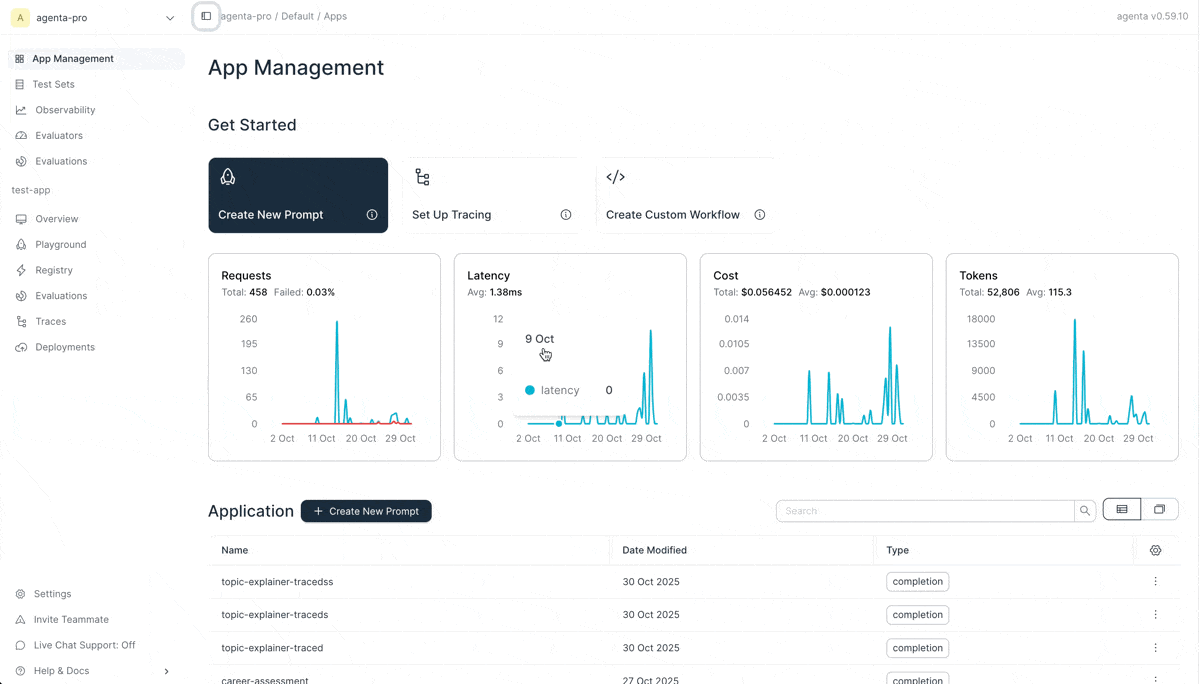Open Traces using the tracing icon
This screenshot has height=684, width=1200.
(20, 321)
